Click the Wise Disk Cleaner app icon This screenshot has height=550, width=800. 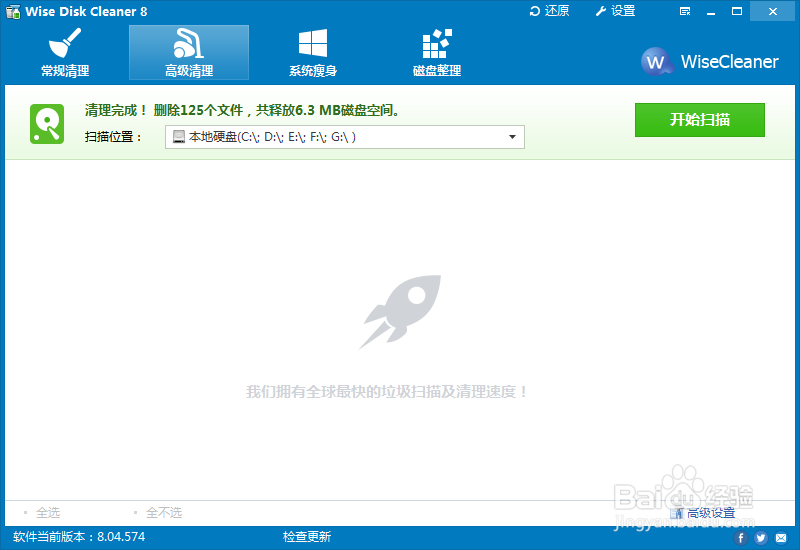[13, 11]
